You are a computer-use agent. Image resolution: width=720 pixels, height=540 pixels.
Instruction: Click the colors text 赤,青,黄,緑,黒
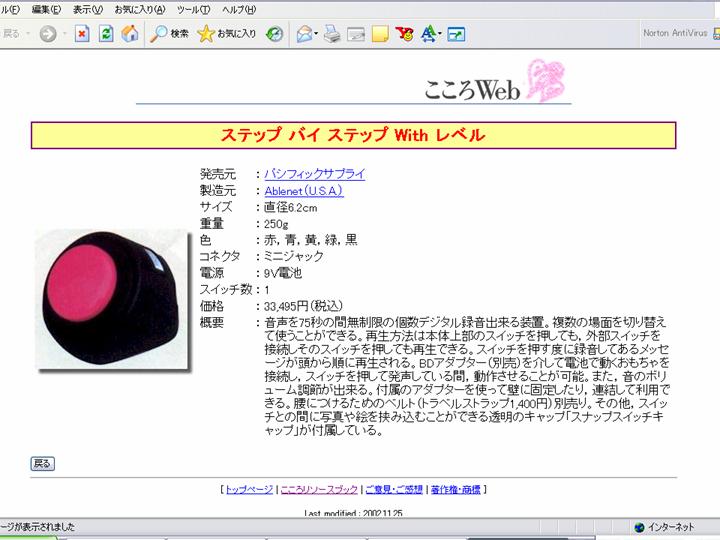310,240
